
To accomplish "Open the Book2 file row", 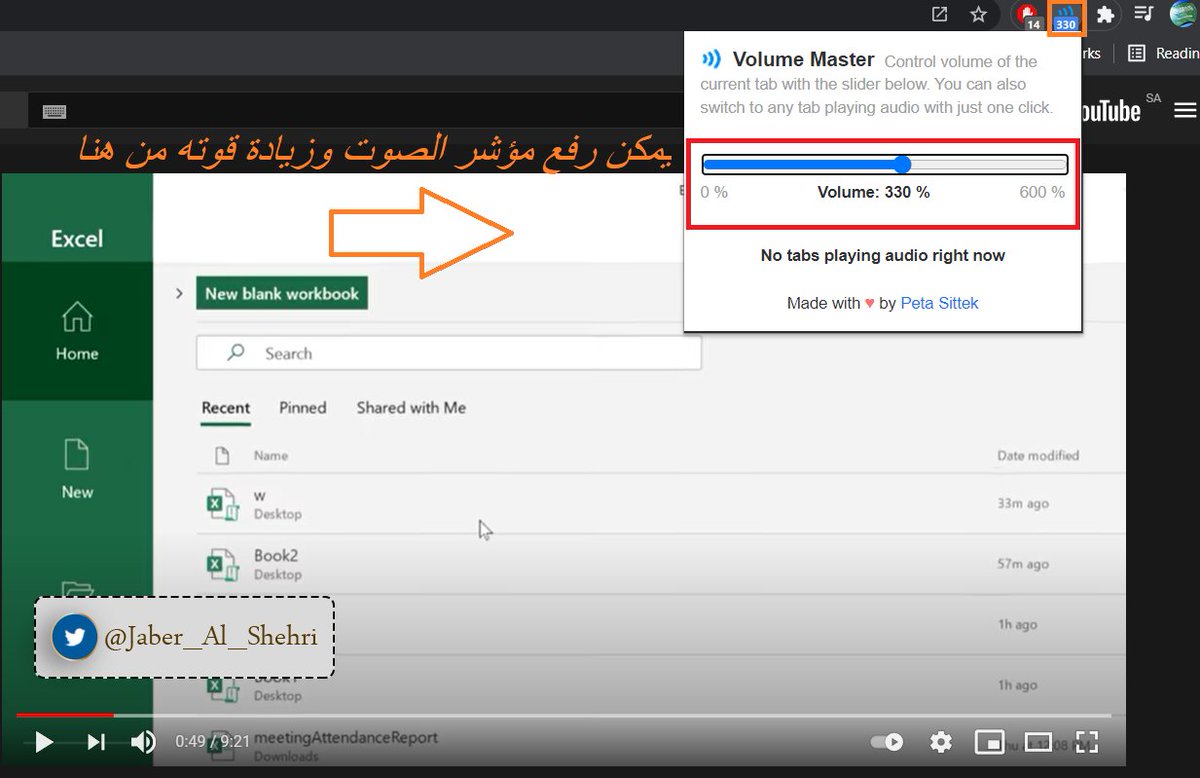I will [x=640, y=564].
